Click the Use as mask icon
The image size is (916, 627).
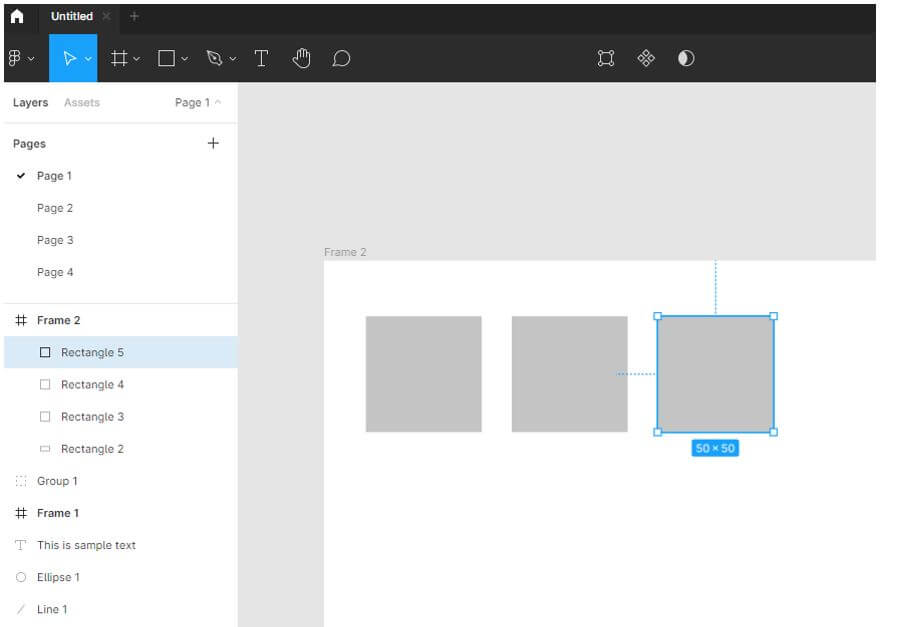click(686, 58)
